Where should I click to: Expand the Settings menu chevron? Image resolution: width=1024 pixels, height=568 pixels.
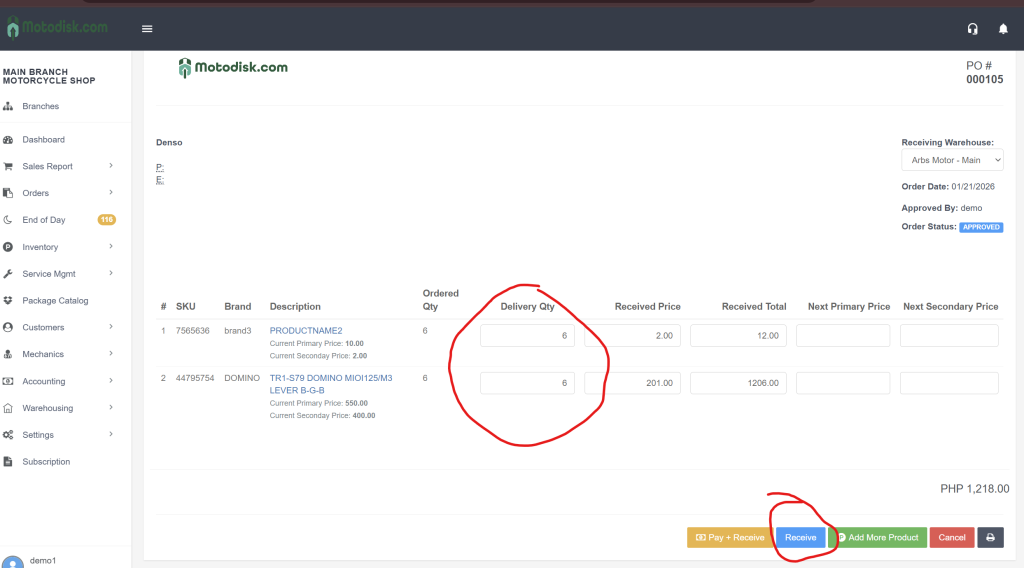click(x=111, y=435)
